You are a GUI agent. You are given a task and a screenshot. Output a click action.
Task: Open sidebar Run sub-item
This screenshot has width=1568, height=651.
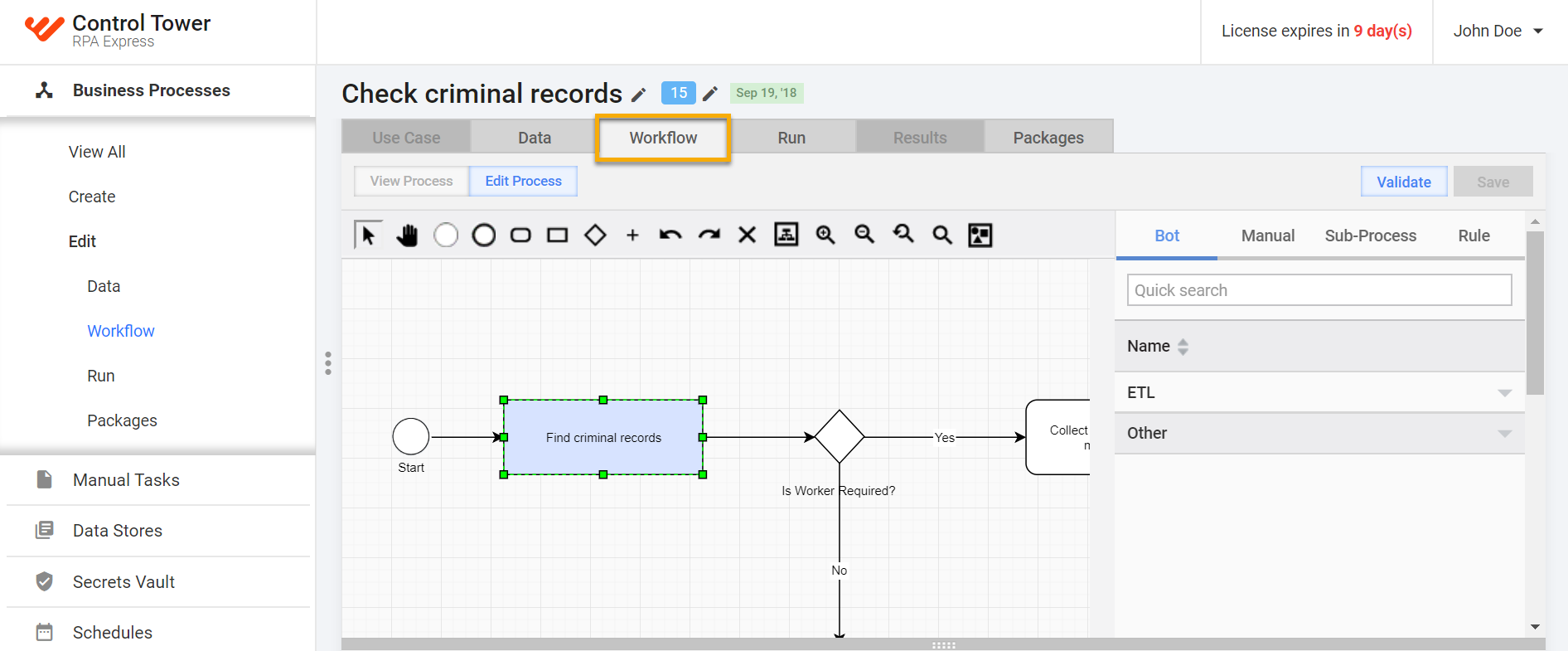(101, 376)
